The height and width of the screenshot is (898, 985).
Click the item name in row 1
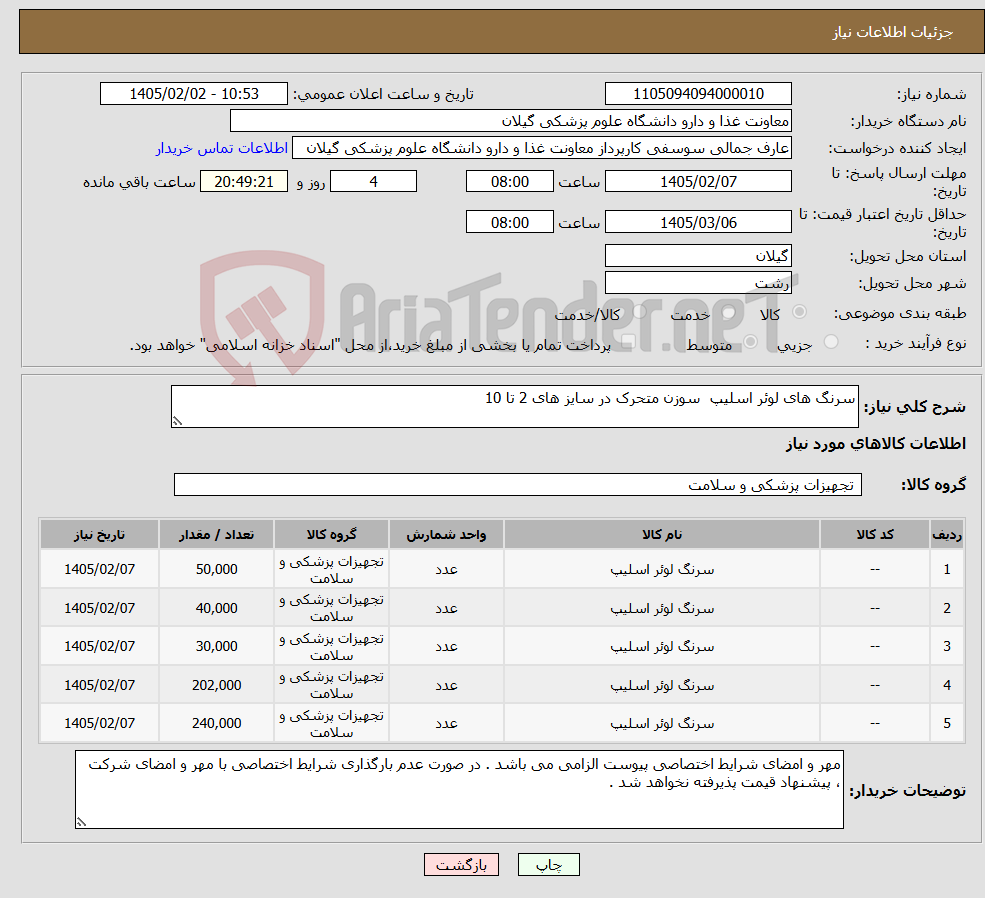pos(662,570)
